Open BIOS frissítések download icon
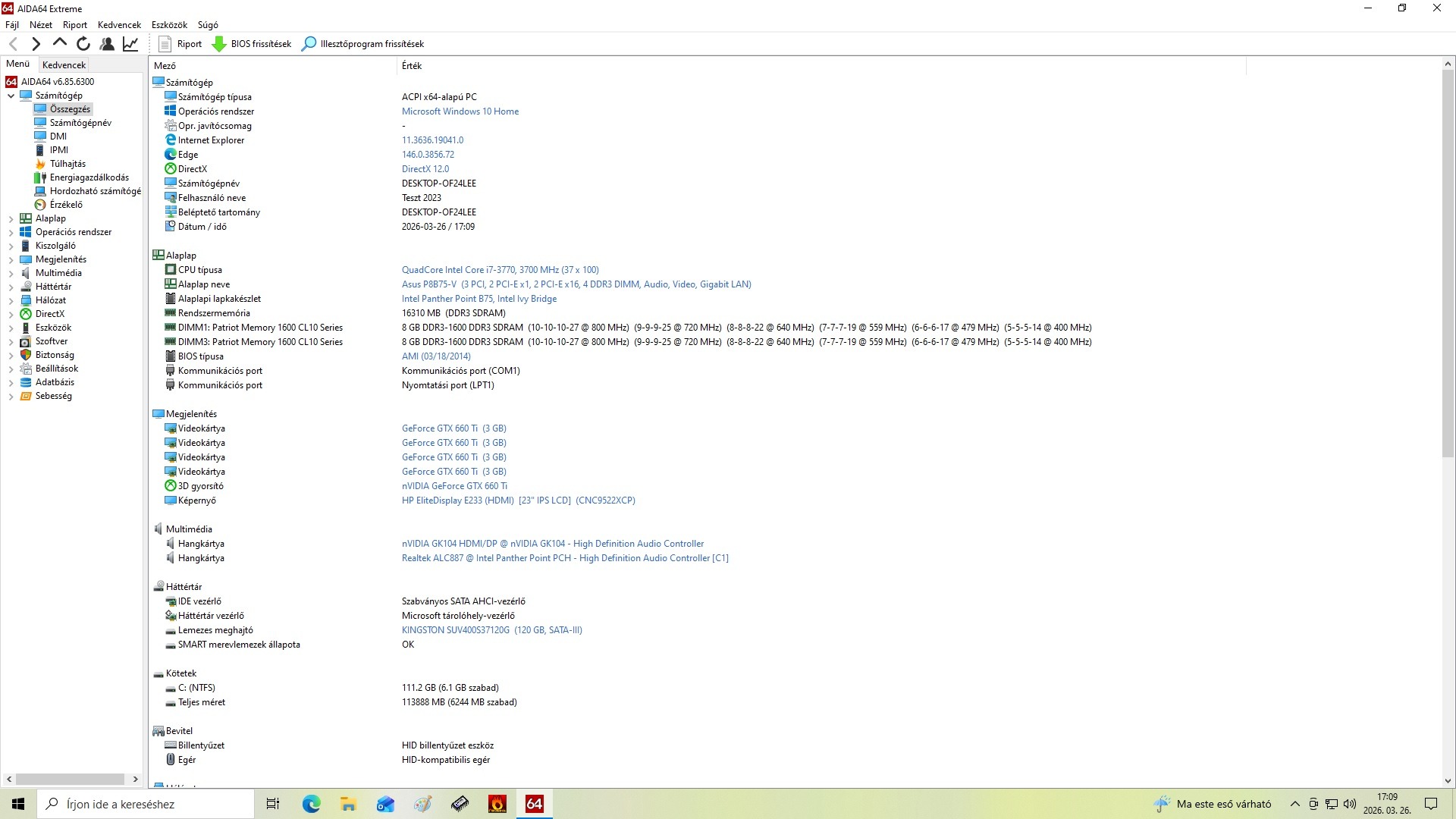Screen dimensions: 1456x819 (219, 44)
